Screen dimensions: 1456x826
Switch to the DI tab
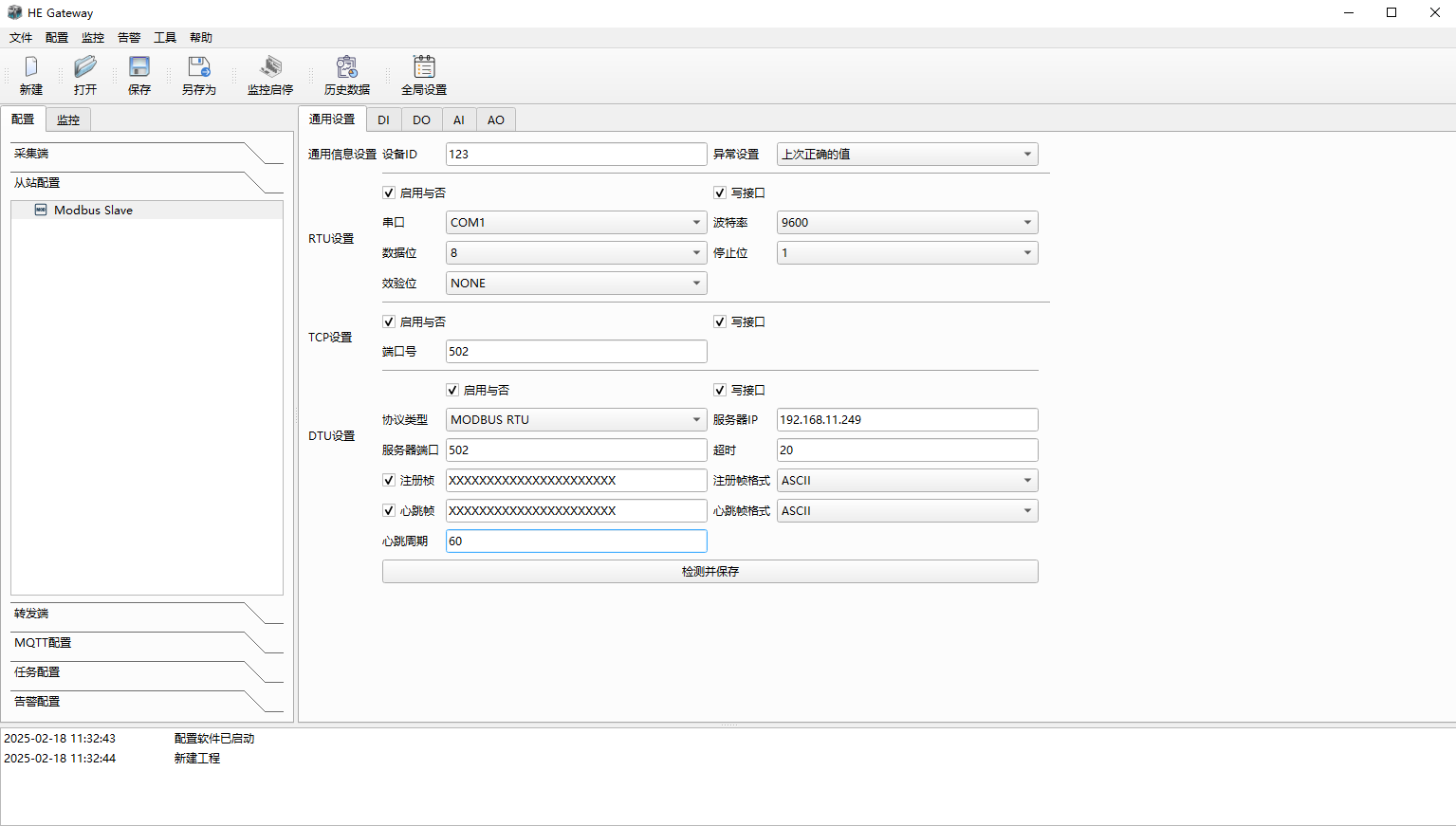383,119
